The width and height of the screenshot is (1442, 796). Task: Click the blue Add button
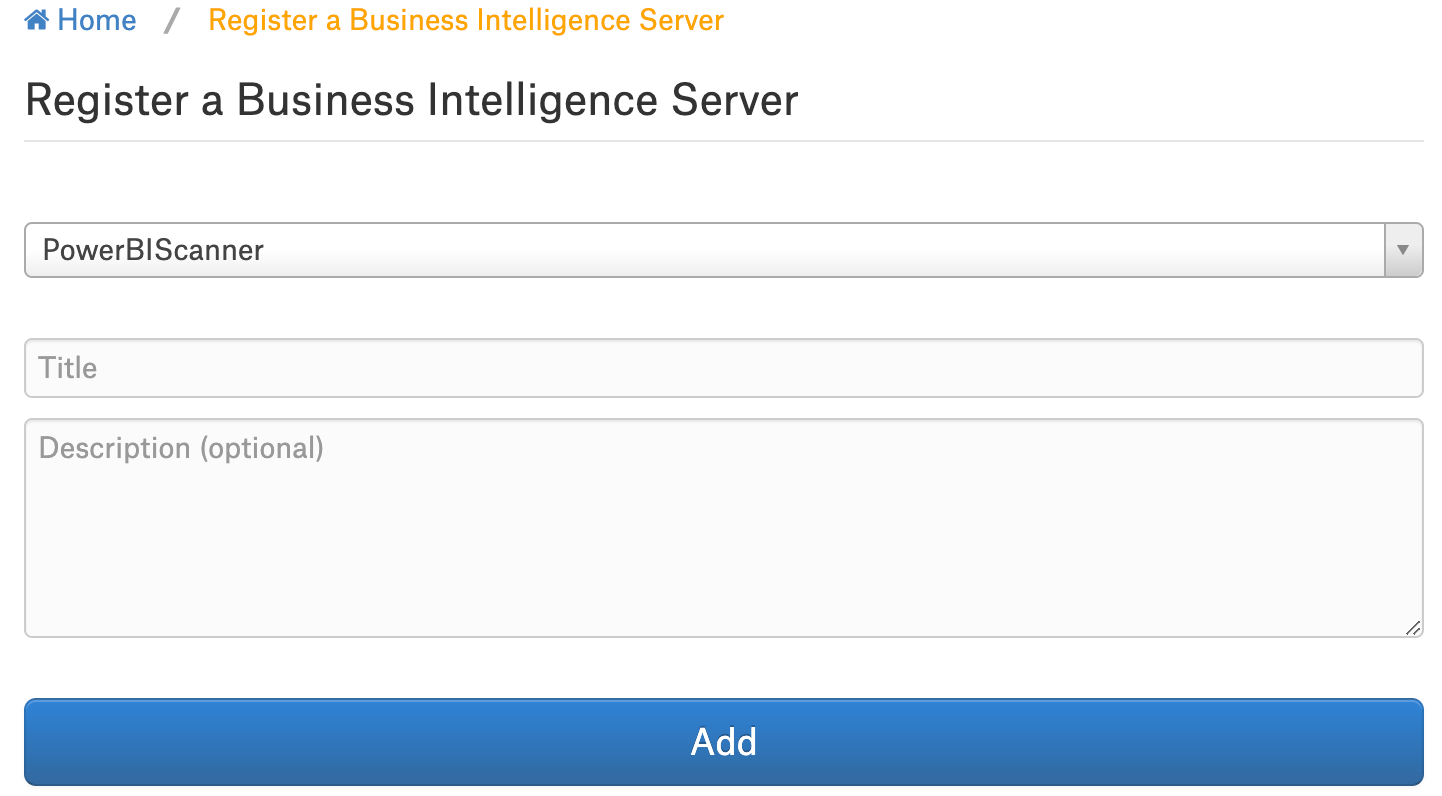pos(723,742)
